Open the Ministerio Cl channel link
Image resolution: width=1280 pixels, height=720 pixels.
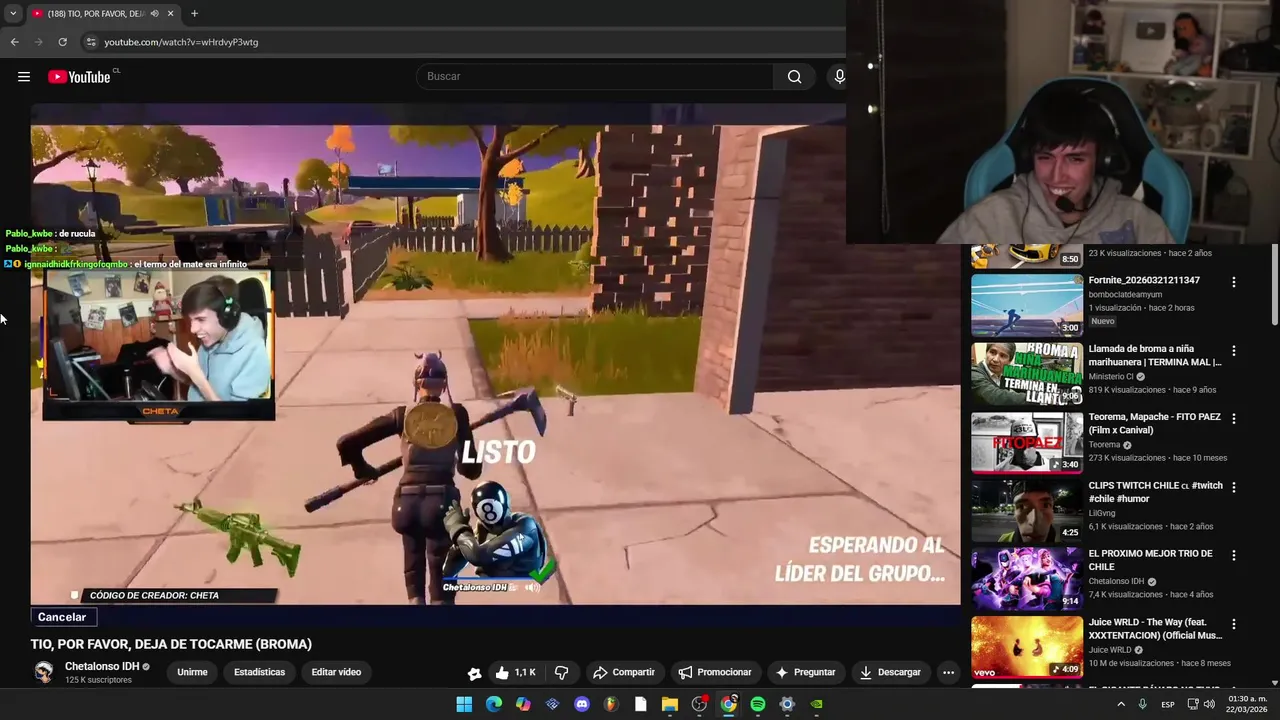tap(1111, 377)
